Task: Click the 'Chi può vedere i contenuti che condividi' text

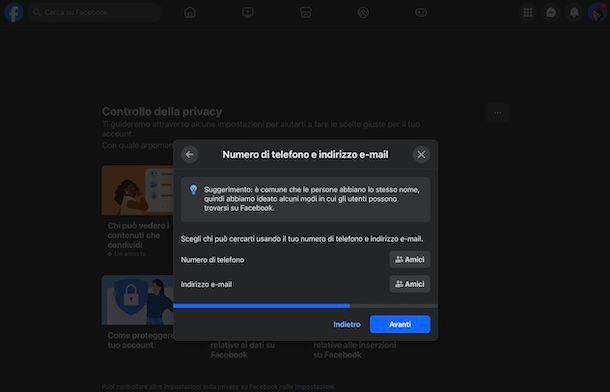Action: click(x=138, y=235)
